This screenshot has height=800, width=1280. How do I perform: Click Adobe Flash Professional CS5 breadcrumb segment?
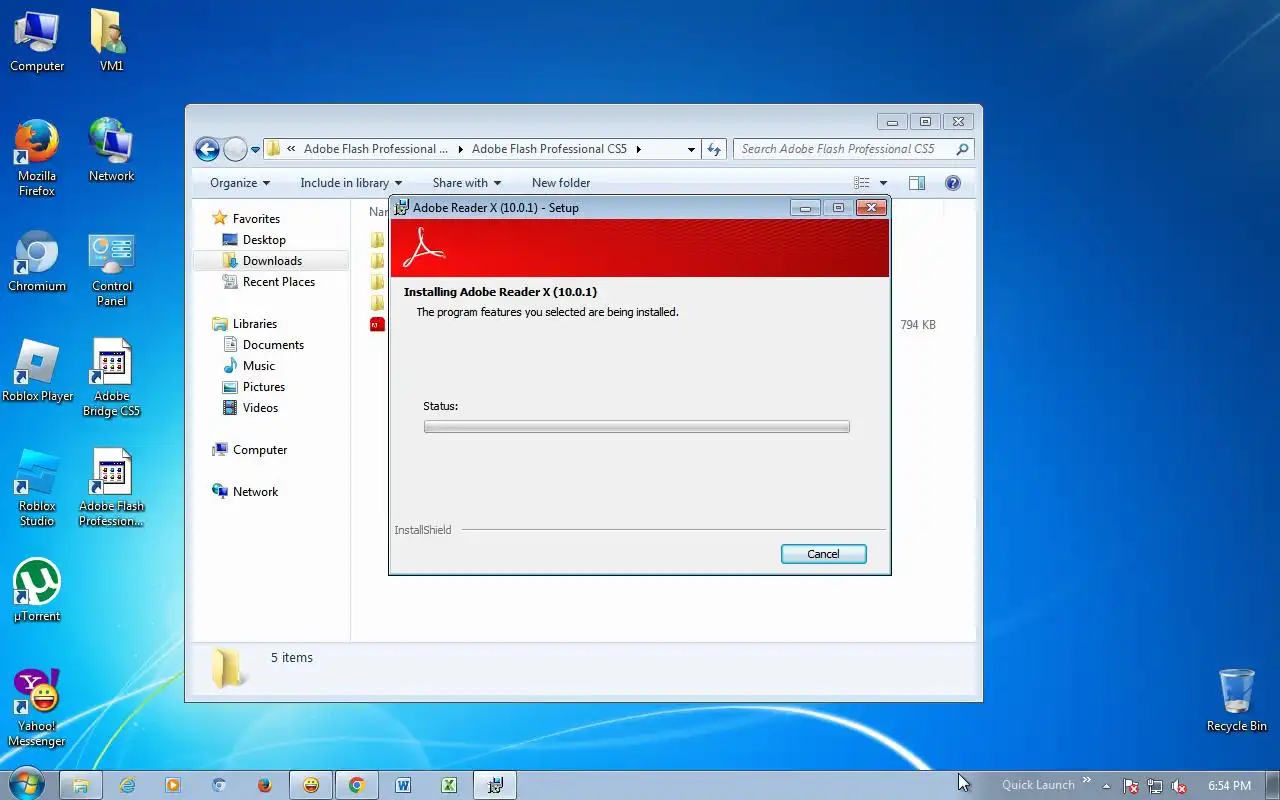[549, 149]
